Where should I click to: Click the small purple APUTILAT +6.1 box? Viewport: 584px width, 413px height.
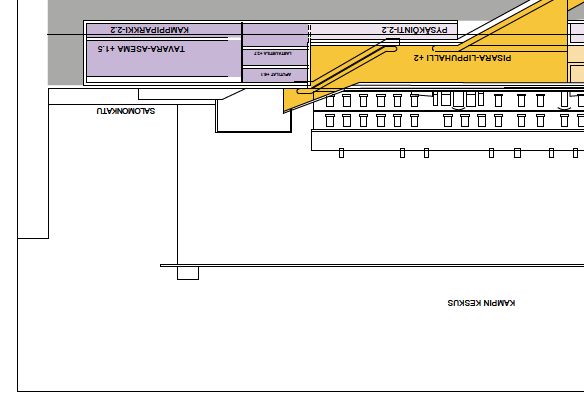pyautogui.click(x=275, y=75)
